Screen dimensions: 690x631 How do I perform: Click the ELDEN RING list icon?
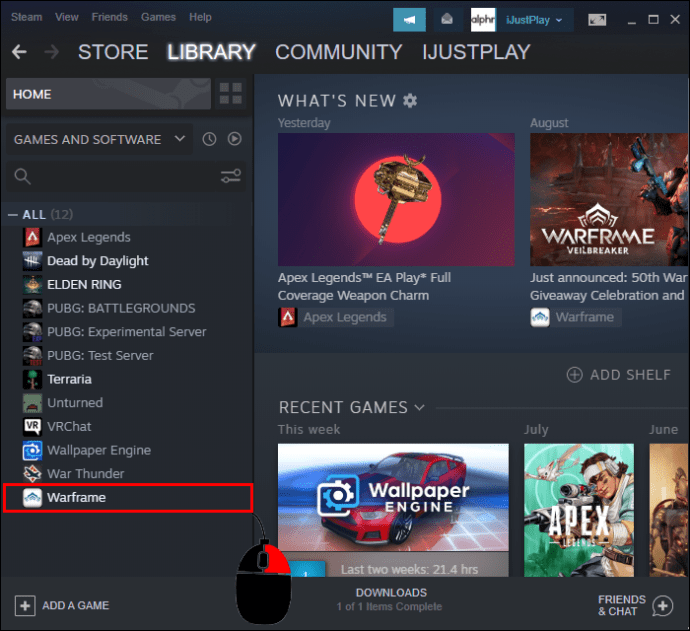[33, 285]
